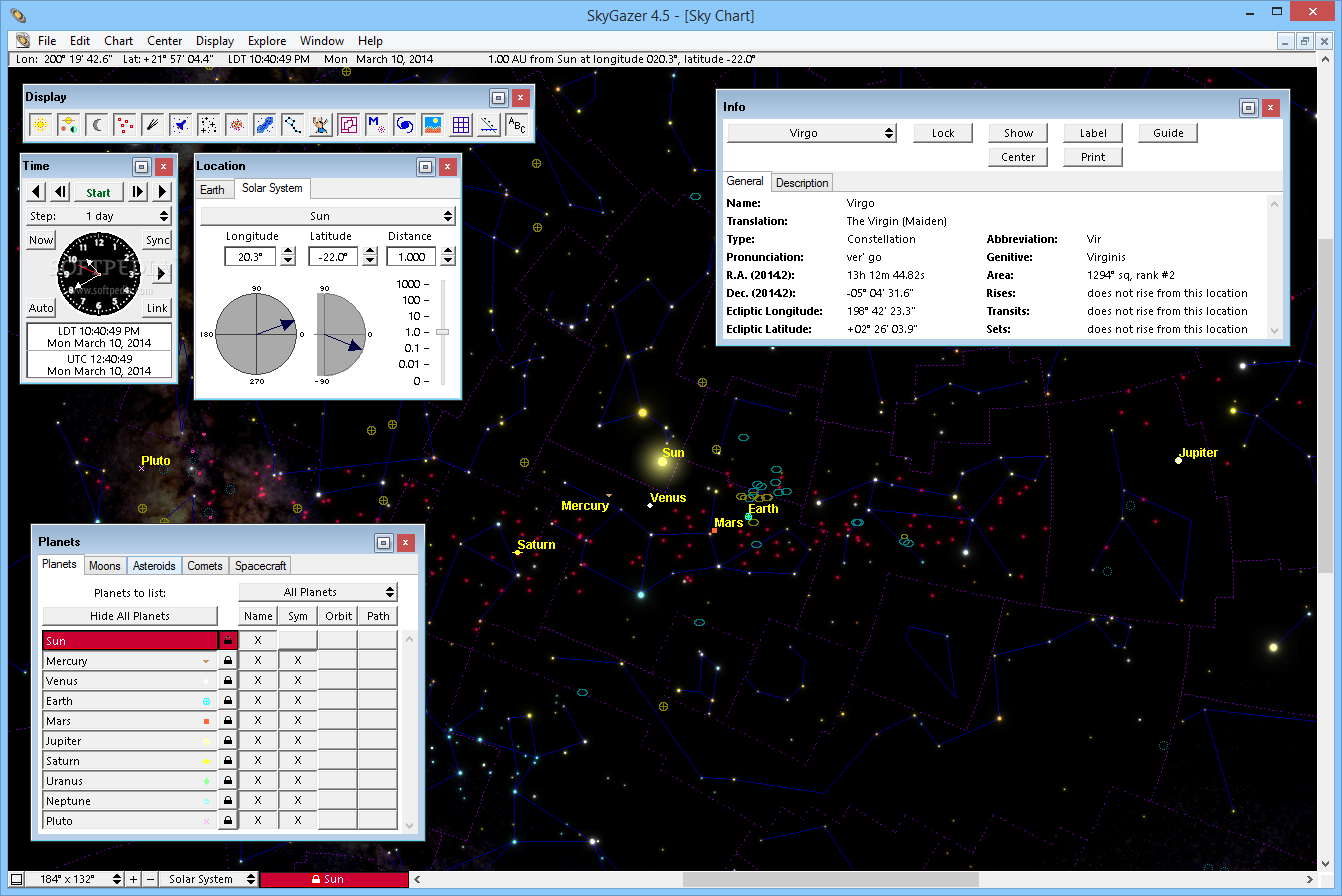The image size is (1342, 896).
Task: Enable Orbit checkbox for Uranus
Action: 338,781
